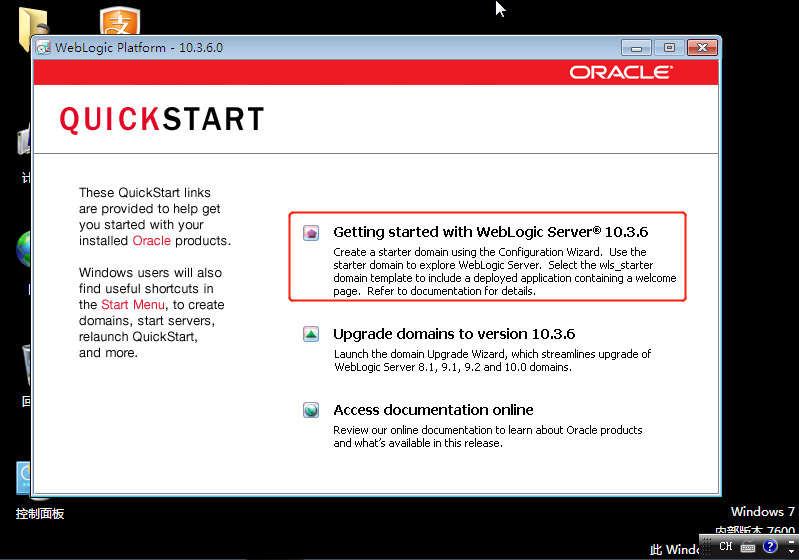Screen dimensions: 799x560
Task: Click the WebLogic Platform - 10.3.6.0 window title
Action: point(139,48)
